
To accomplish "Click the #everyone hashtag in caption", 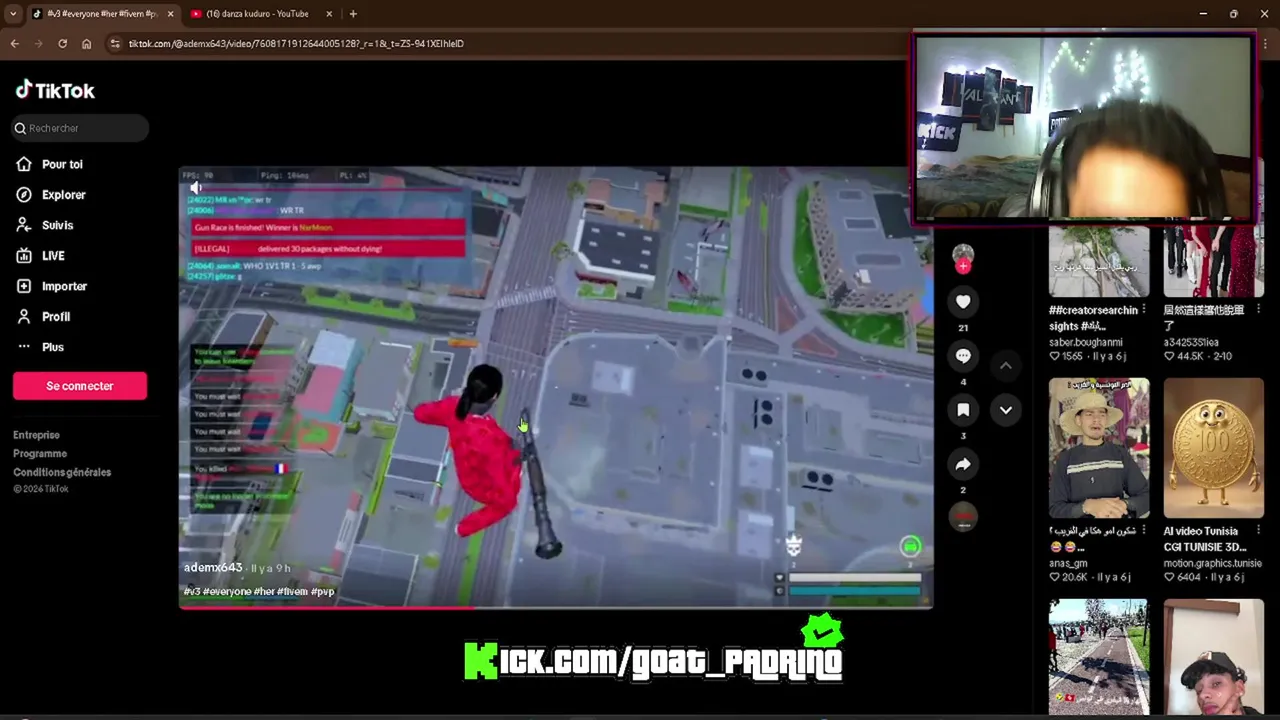I will click(227, 592).
